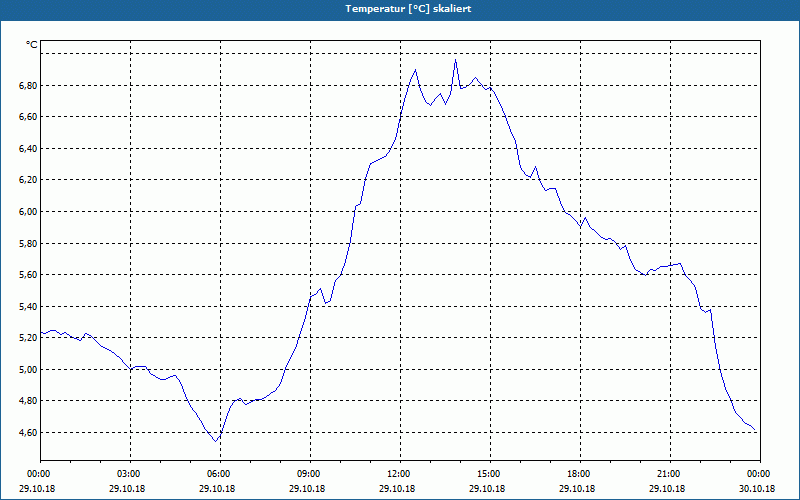
Task: Click the temperature peak near 14:00
Action: coord(456,60)
